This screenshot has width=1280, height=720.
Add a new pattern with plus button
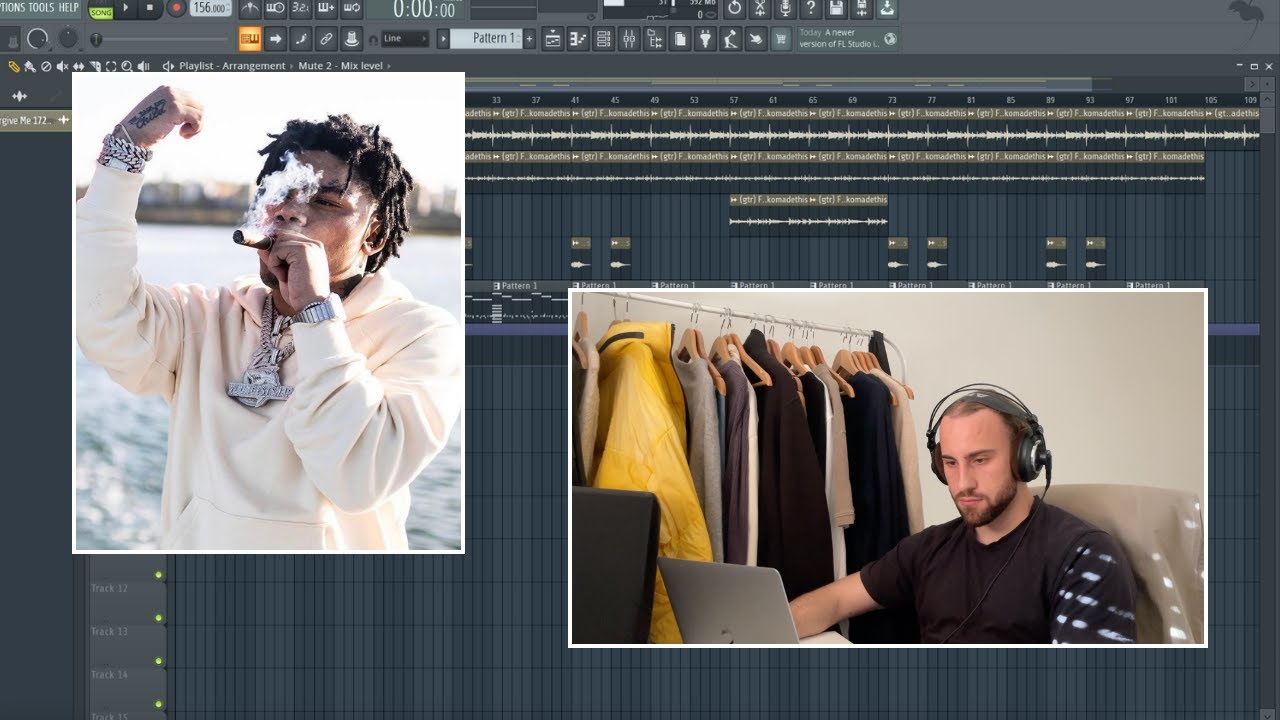click(x=530, y=39)
